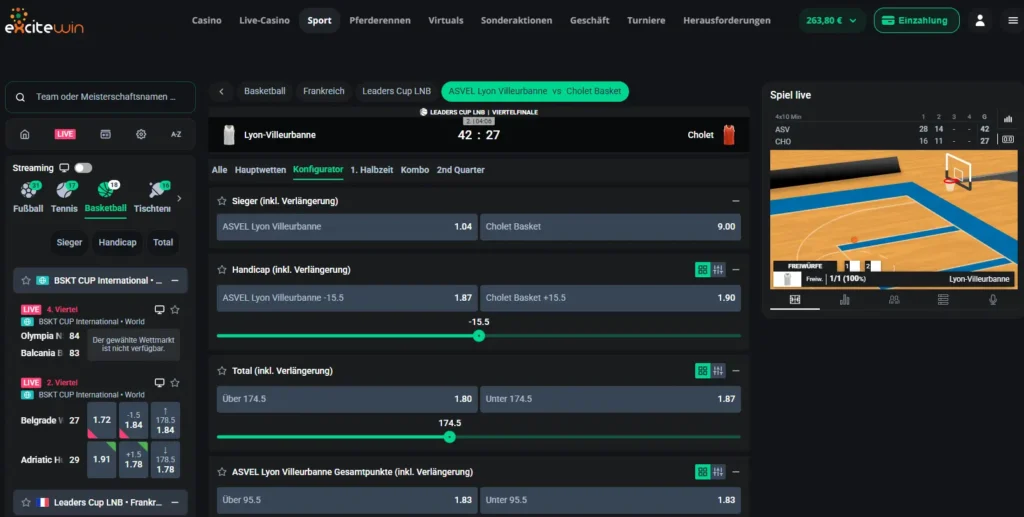Click the excitewin logo
The height and width of the screenshot is (517, 1024).
click(x=44, y=22)
